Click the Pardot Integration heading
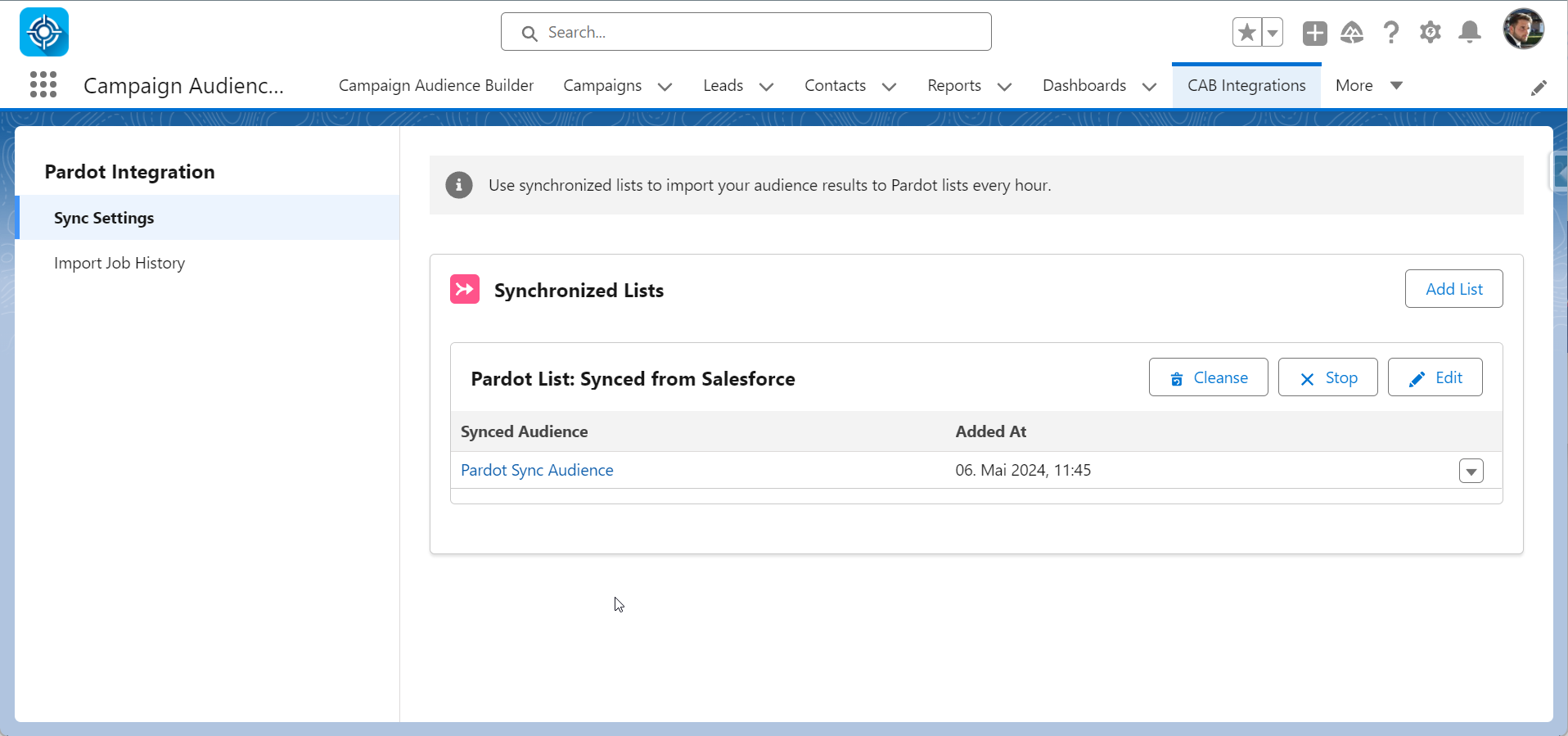 pos(129,172)
